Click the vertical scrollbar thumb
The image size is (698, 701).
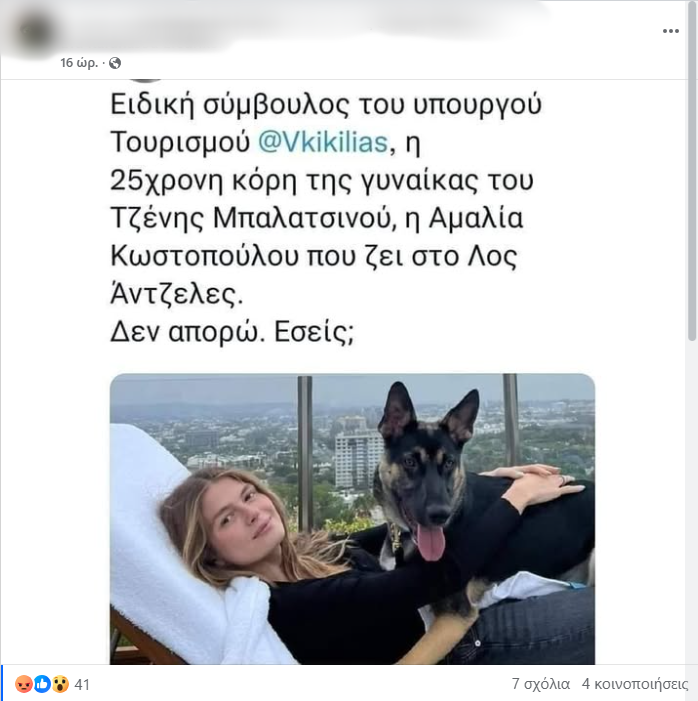[x=692, y=171]
